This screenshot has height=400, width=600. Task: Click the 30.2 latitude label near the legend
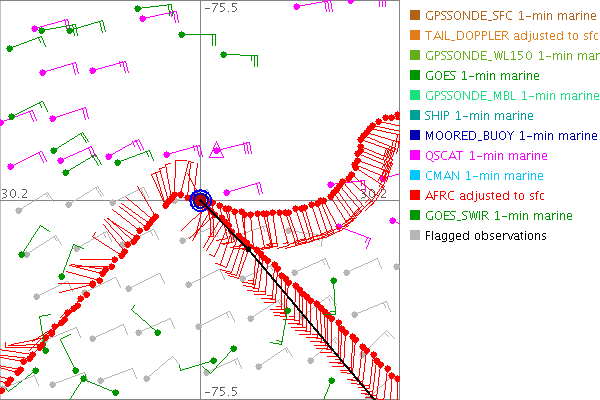point(372,192)
